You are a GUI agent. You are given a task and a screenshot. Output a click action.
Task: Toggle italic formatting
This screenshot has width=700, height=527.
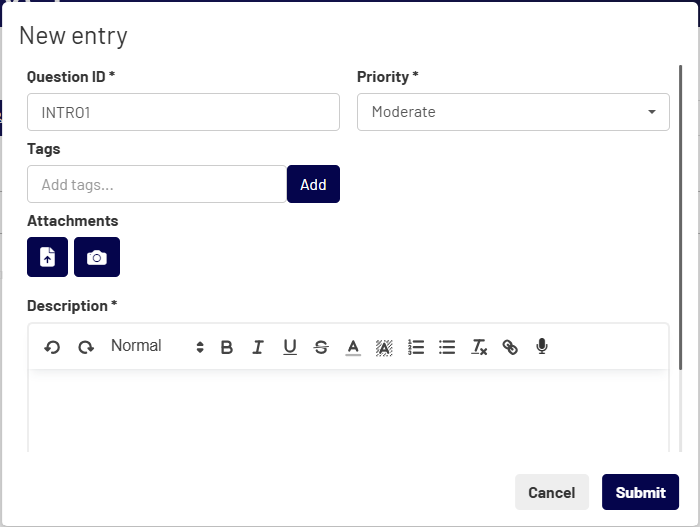point(258,347)
